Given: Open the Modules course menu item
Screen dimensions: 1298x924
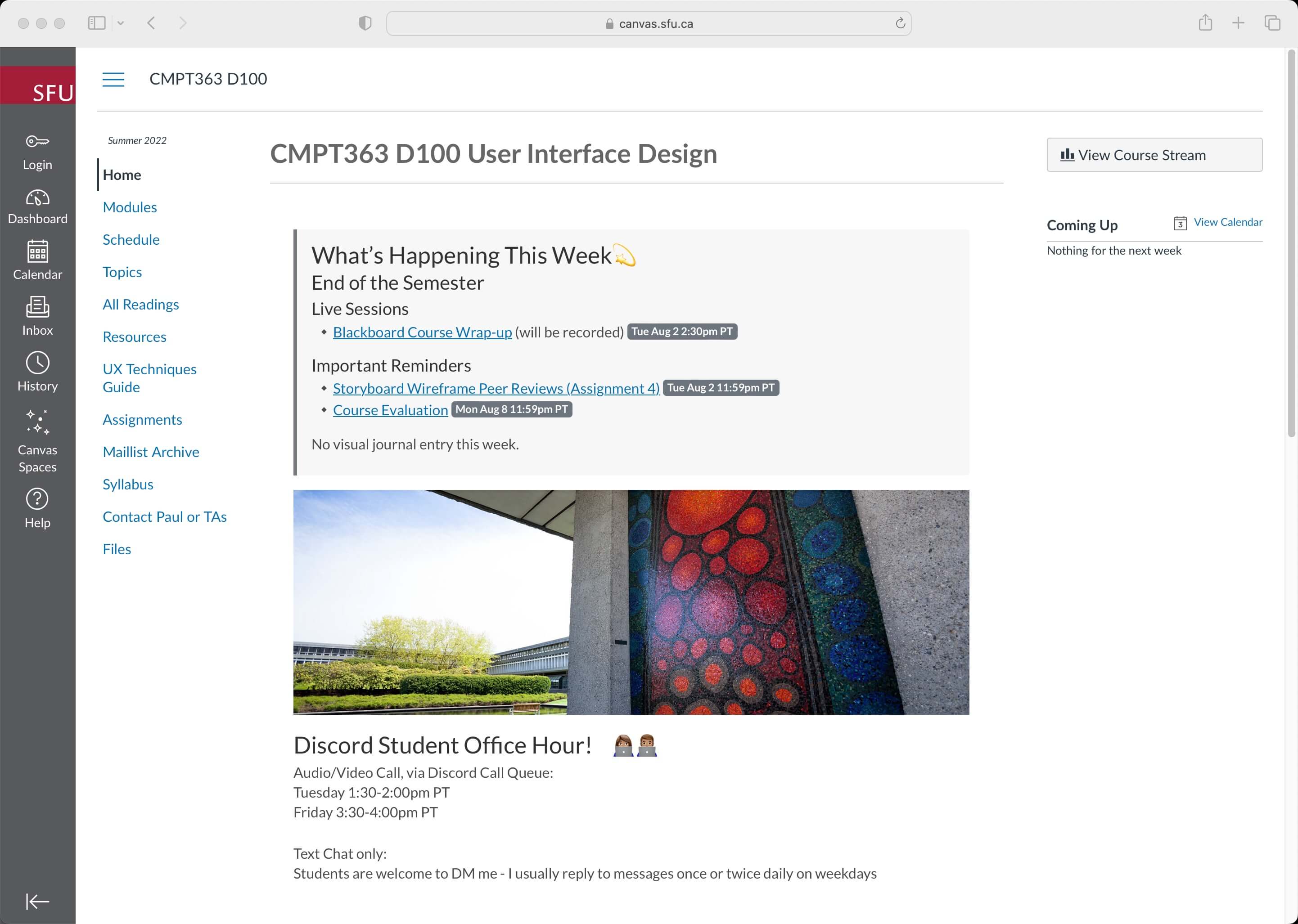Looking at the screenshot, I should [x=130, y=207].
